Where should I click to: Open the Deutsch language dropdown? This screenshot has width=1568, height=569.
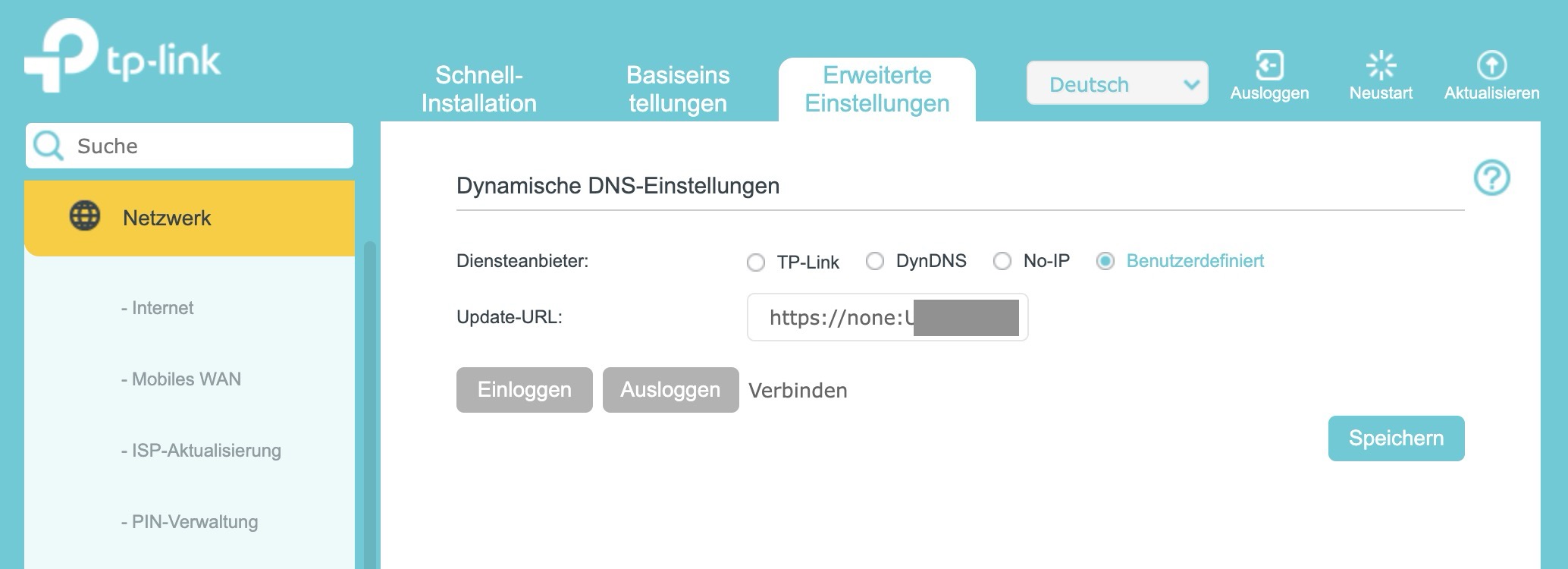(x=1116, y=83)
